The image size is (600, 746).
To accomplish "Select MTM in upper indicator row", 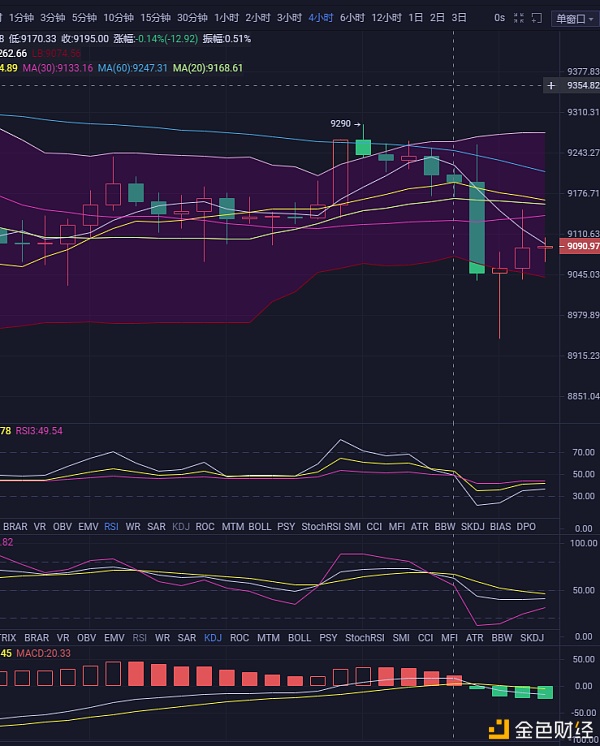I will click(x=233, y=527).
